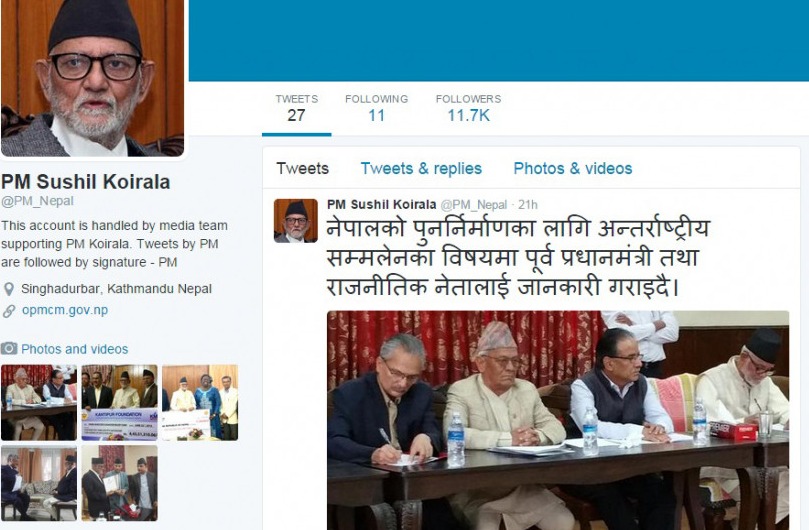Expand the tweet's photo of leaders at table
The image size is (809, 530).
[x=558, y=420]
